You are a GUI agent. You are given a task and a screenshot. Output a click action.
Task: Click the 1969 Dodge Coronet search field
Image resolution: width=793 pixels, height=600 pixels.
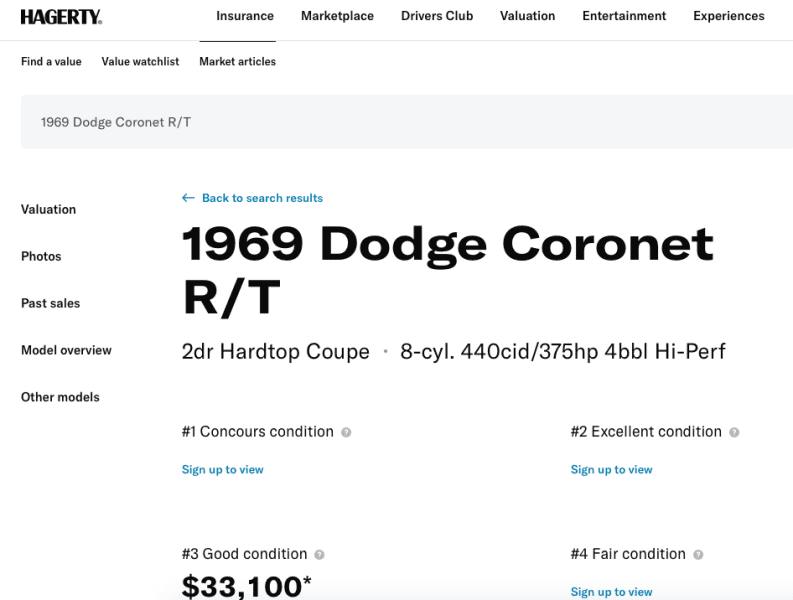coord(400,122)
